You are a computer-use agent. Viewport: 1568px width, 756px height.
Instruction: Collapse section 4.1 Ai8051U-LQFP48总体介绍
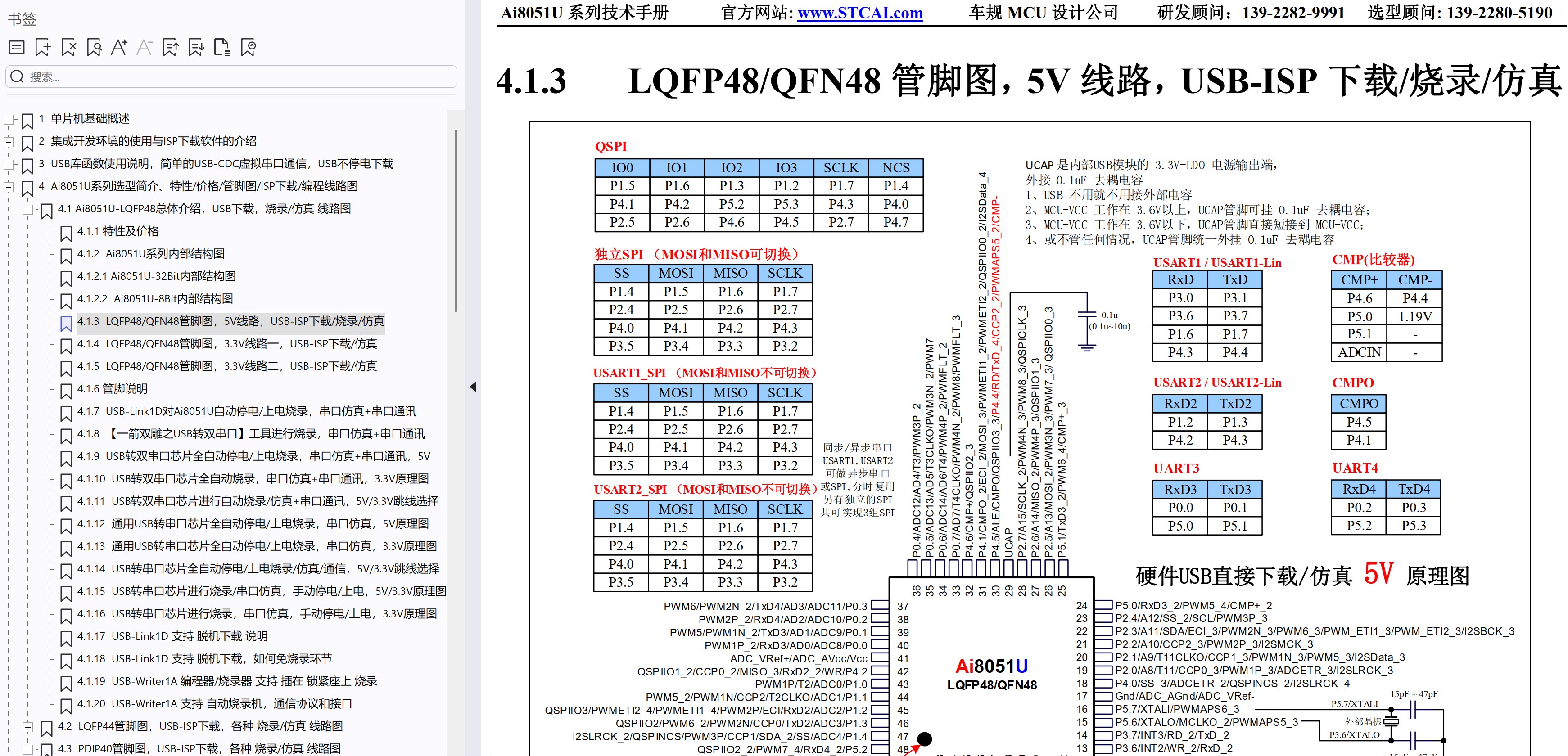pyautogui.click(x=27, y=210)
